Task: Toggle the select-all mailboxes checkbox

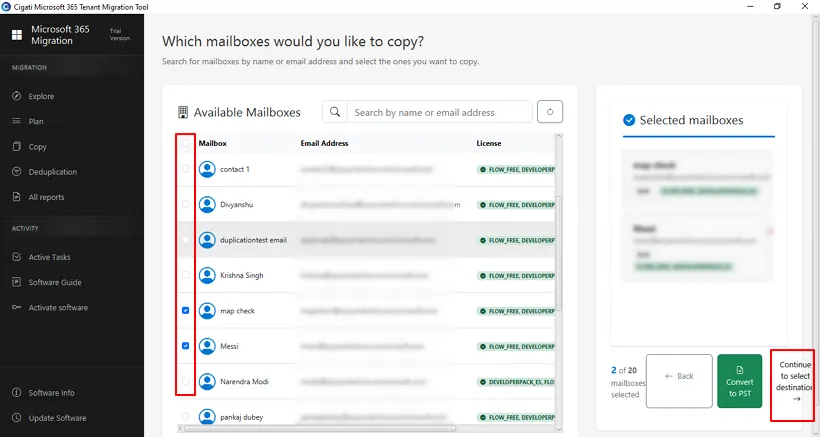Action: point(186,143)
